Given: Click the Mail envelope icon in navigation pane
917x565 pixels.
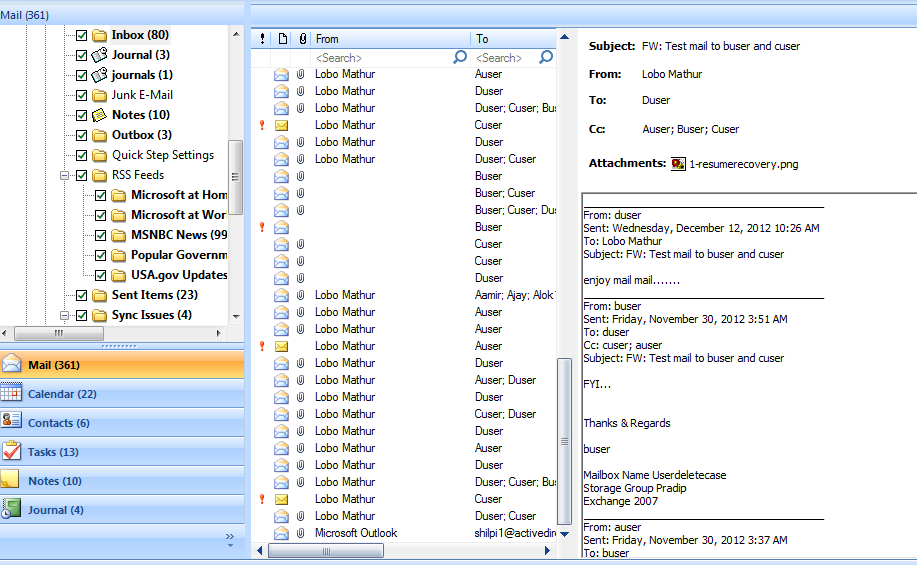Looking at the screenshot, I should pyautogui.click(x=11, y=364).
